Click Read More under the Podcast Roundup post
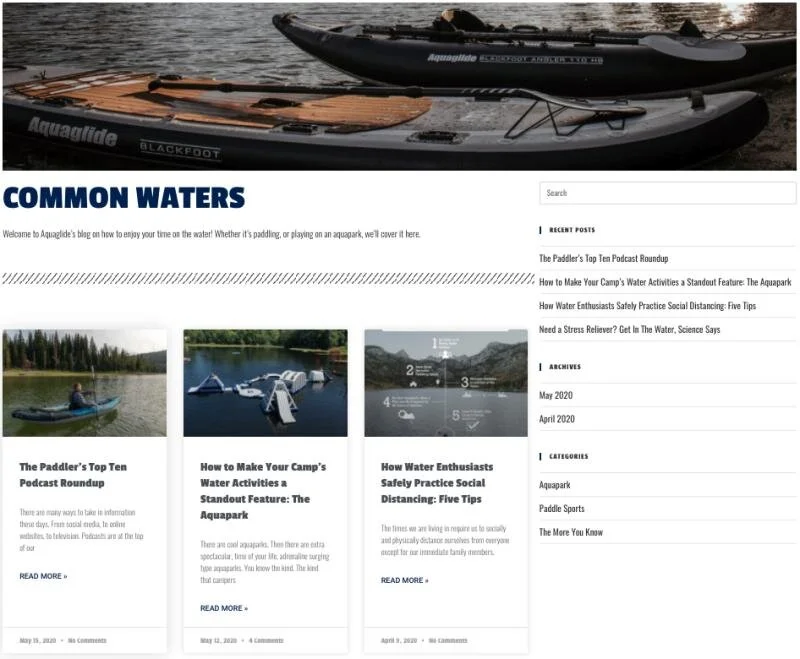Screen dimensions: 800x659 43,576
